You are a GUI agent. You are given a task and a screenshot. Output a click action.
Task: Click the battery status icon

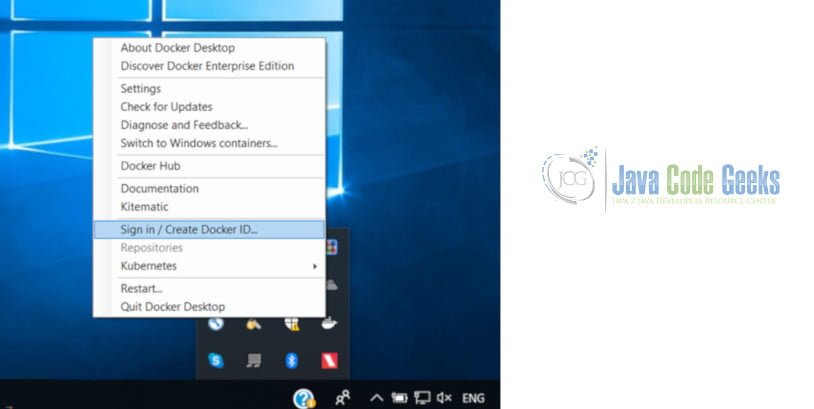pos(399,398)
